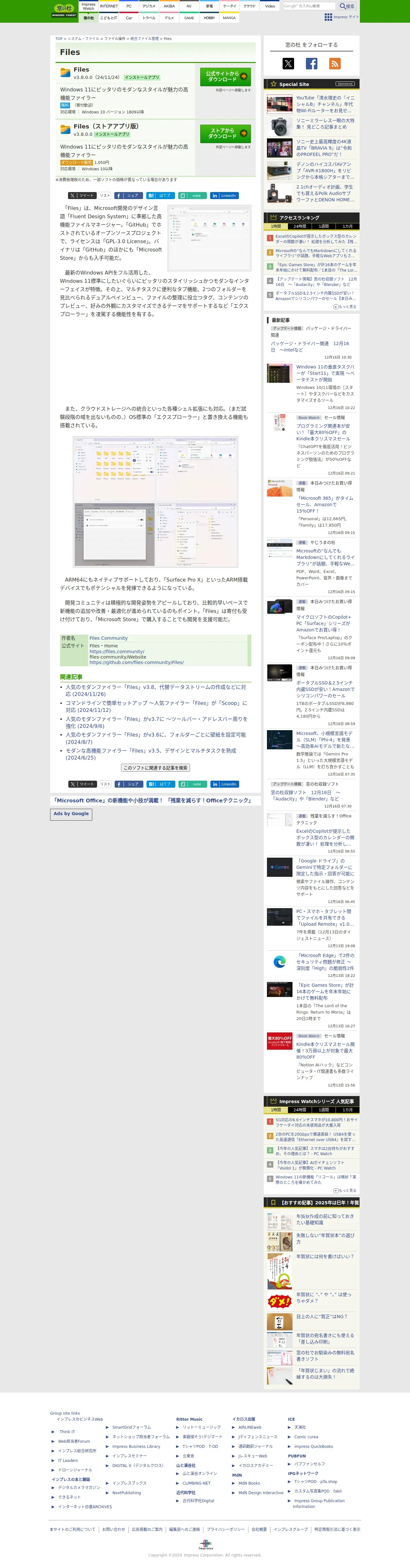Open Microsoft Office 残業を減らす banner link

tap(152, 800)
